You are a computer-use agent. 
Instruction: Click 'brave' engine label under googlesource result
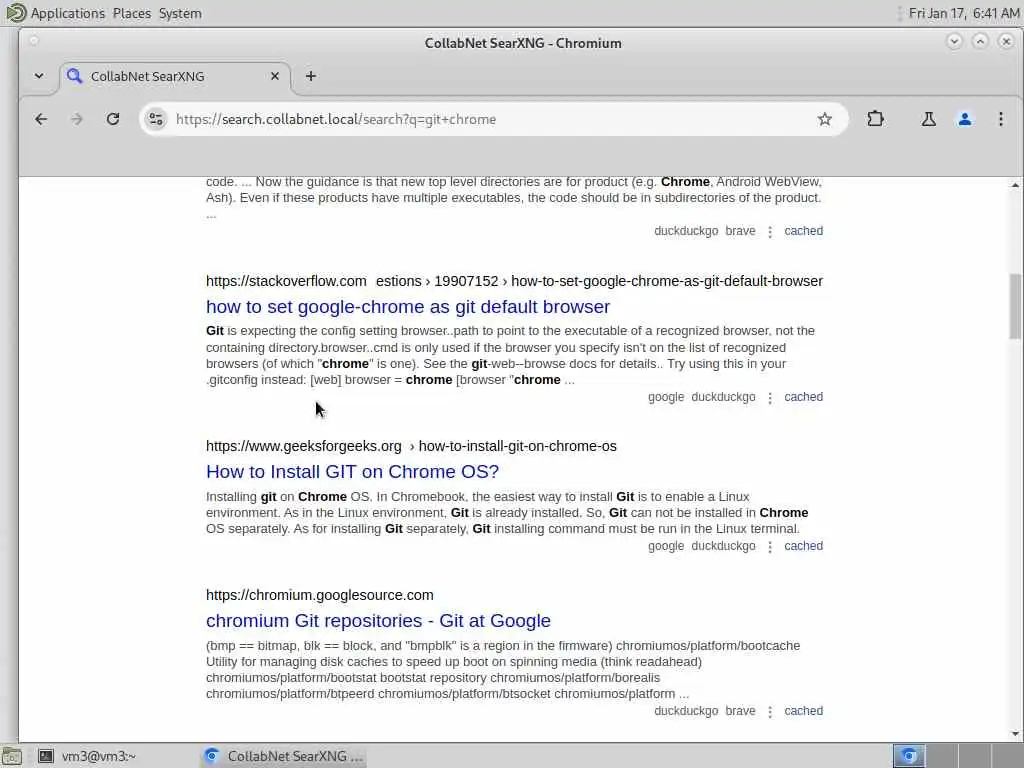pyautogui.click(x=740, y=711)
